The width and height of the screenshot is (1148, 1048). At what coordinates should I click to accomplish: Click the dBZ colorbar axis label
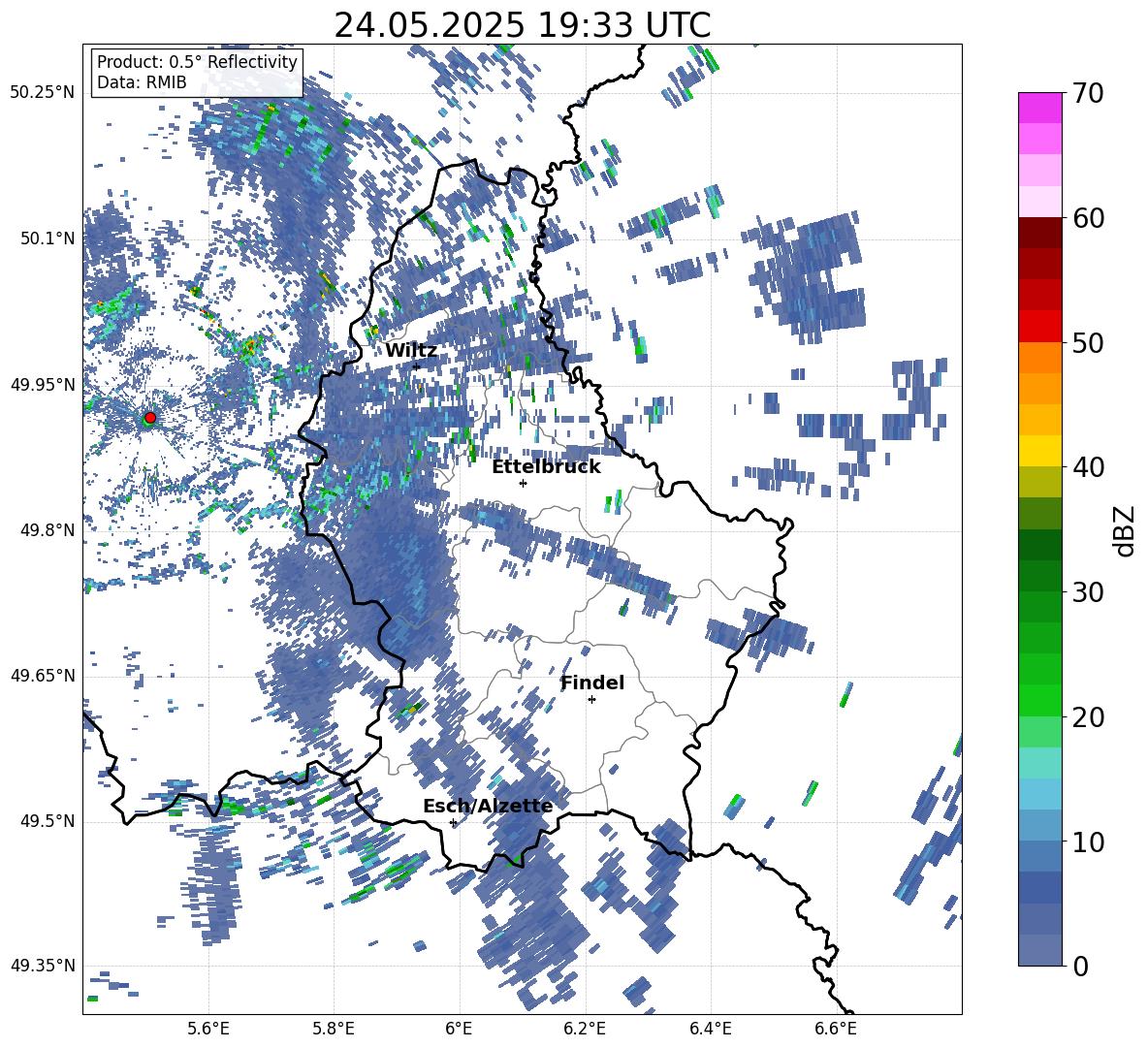coord(1124,530)
